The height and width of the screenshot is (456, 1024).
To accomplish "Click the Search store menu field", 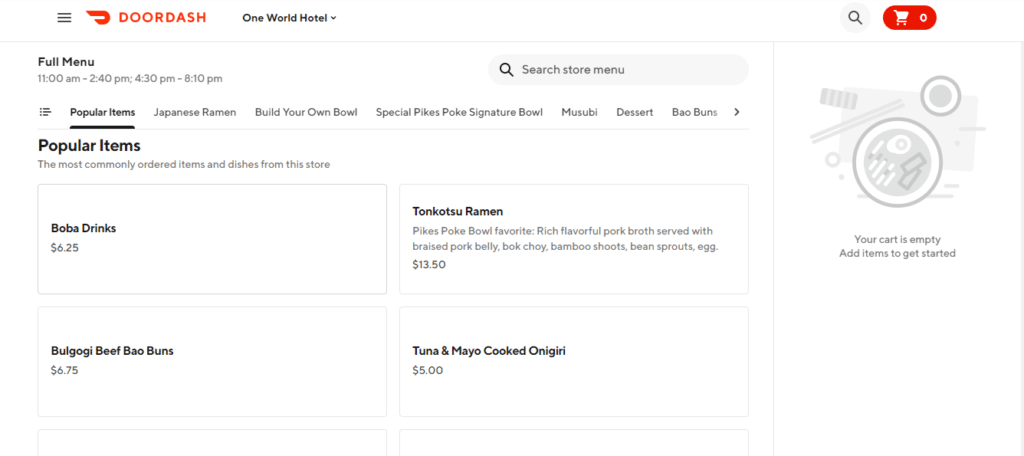I will (618, 70).
